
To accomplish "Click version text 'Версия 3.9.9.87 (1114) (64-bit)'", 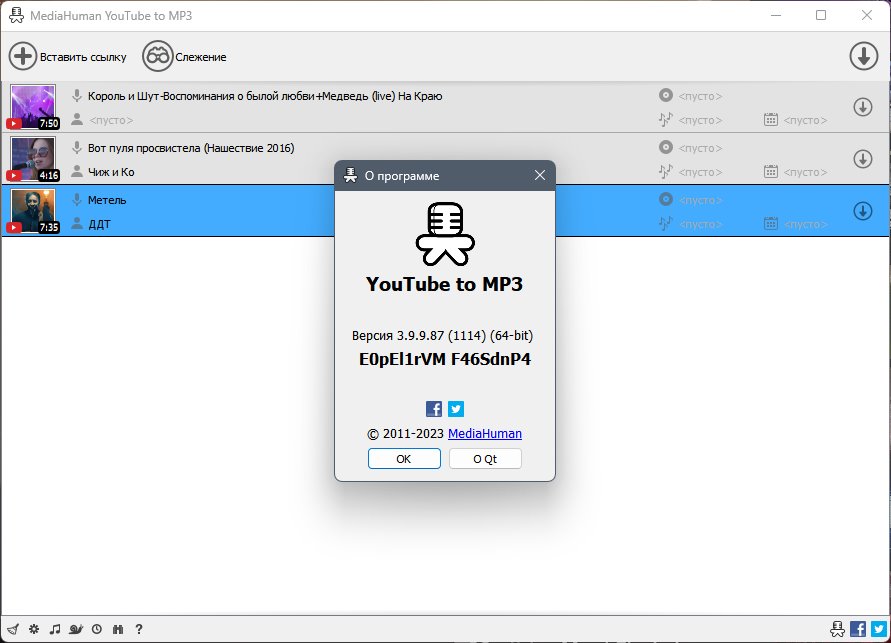I will tap(442, 336).
